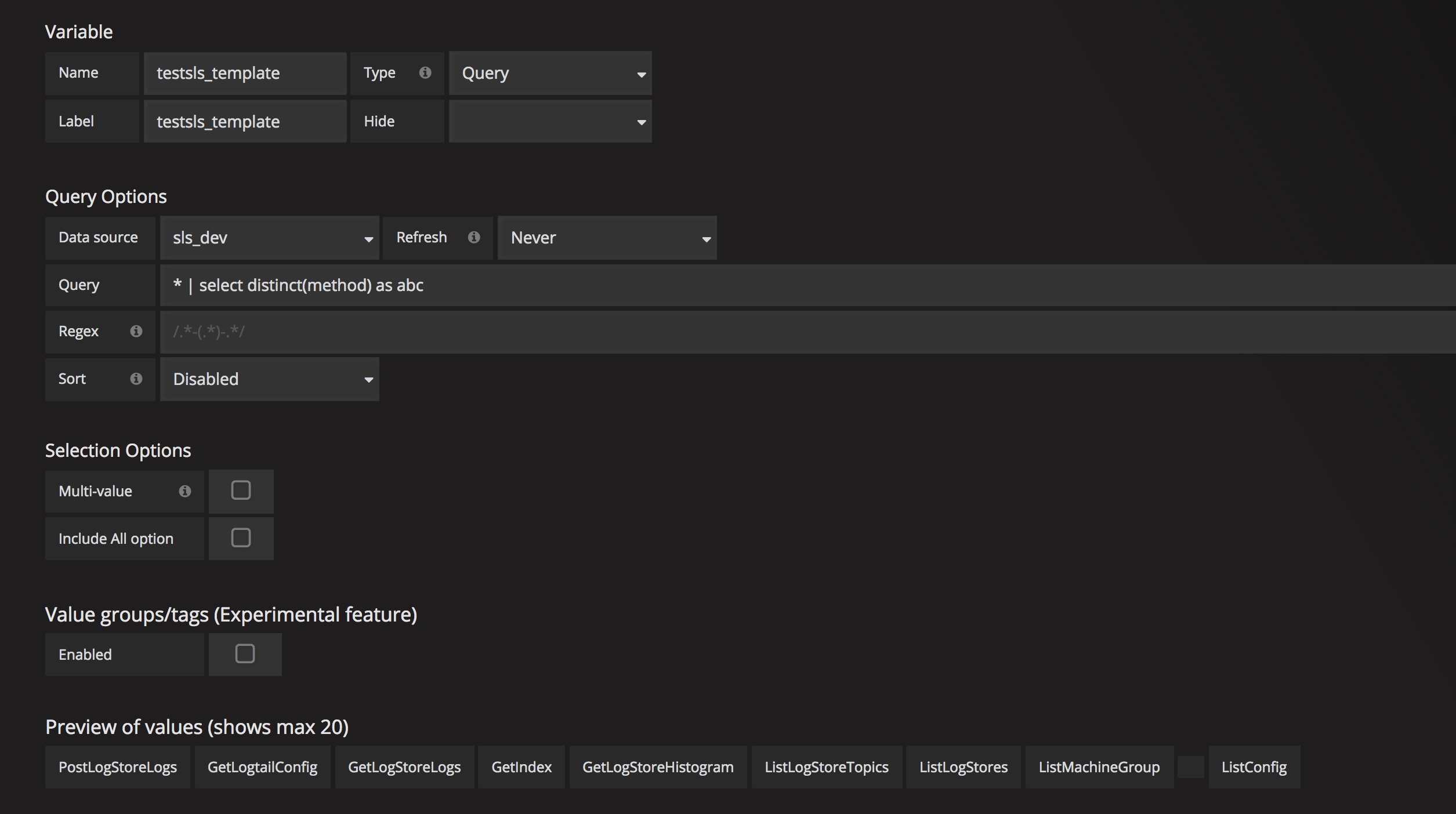The width and height of the screenshot is (1456, 814).
Task: Click the info icon next to Multi-value label
Action: [185, 490]
